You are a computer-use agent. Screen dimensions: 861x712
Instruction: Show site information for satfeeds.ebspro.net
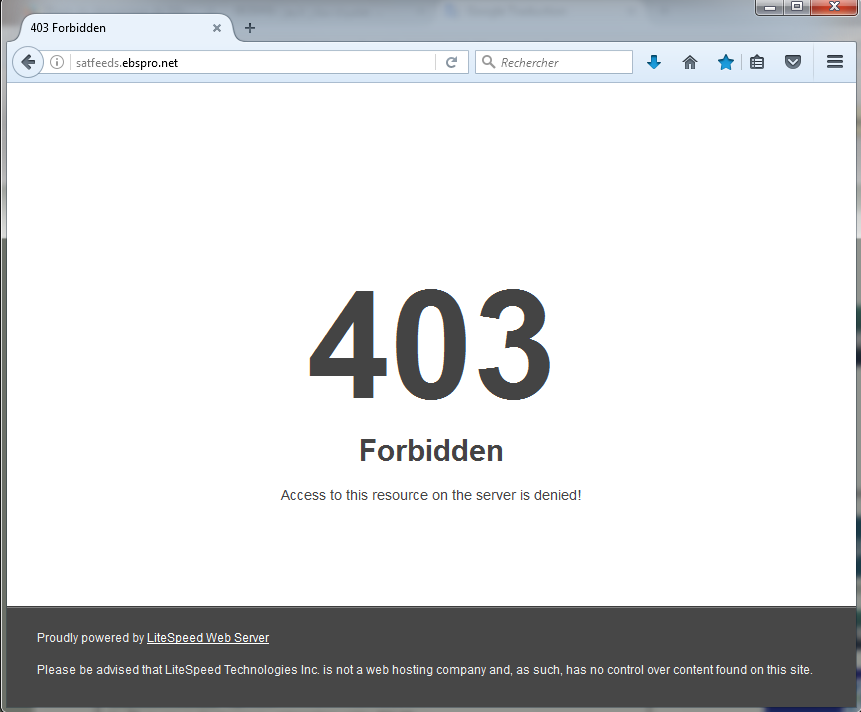pyautogui.click(x=57, y=62)
